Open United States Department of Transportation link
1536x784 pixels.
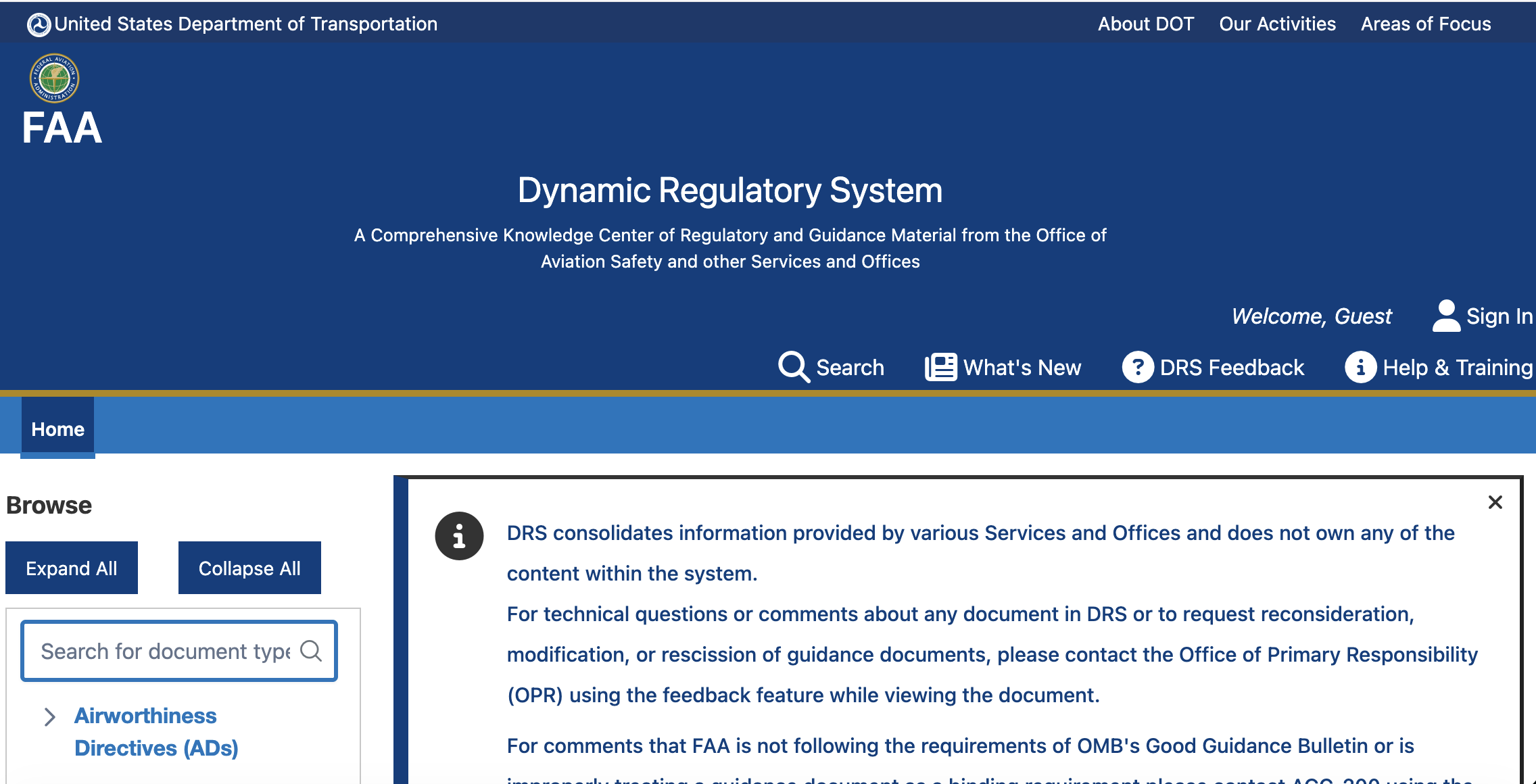(x=245, y=24)
